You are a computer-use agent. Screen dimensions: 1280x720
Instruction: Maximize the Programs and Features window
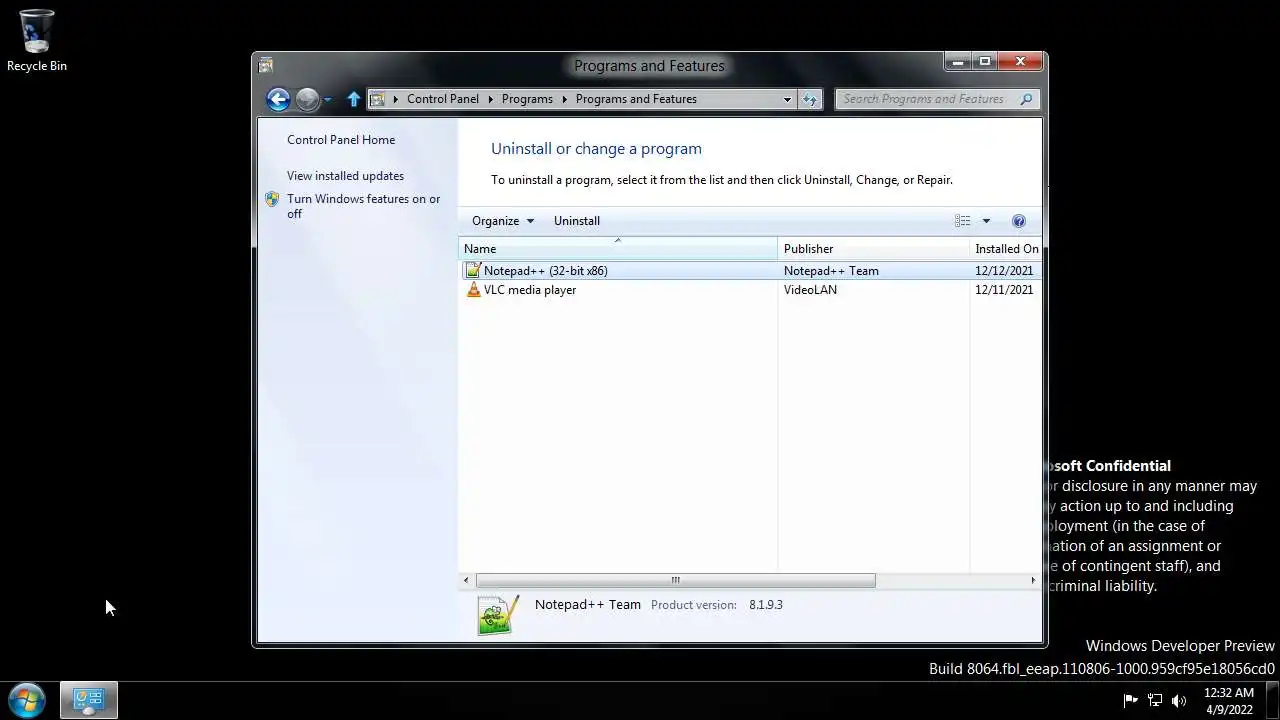tap(985, 62)
